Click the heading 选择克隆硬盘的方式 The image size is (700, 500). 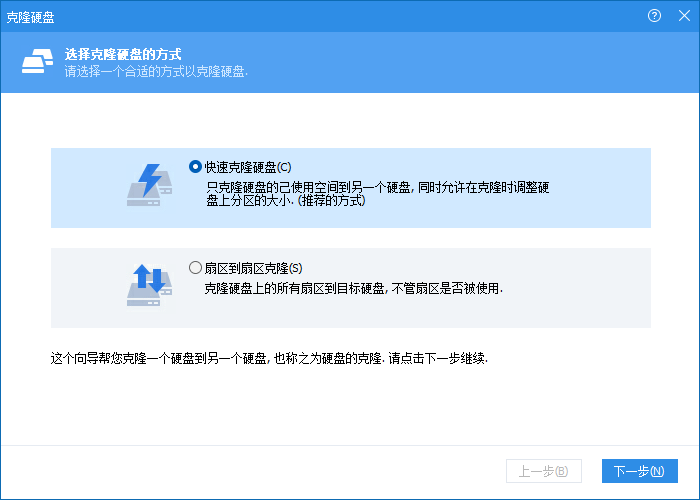(123, 54)
